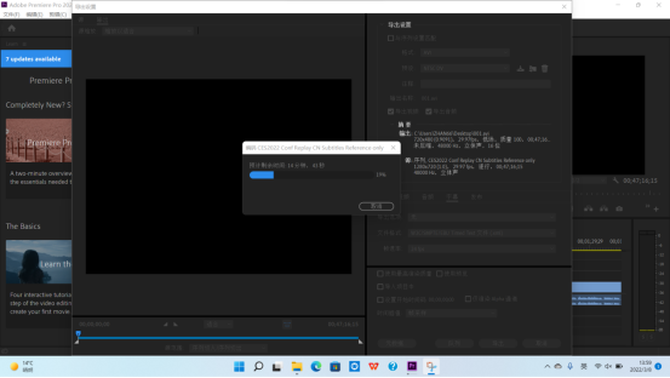
Task: Open the preset dropdown showing NTSC DV
Action: (x=465, y=68)
